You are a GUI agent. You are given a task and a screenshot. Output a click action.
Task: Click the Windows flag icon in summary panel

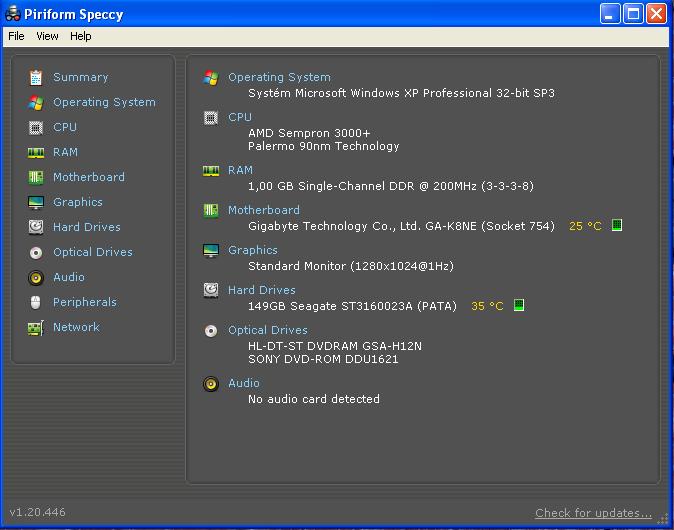click(x=211, y=78)
